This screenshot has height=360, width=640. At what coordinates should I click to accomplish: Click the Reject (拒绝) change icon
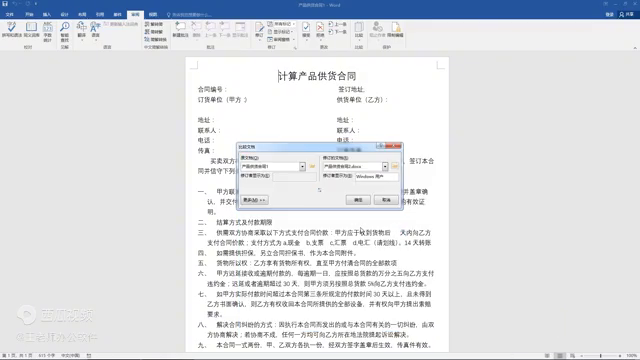pos(320,30)
